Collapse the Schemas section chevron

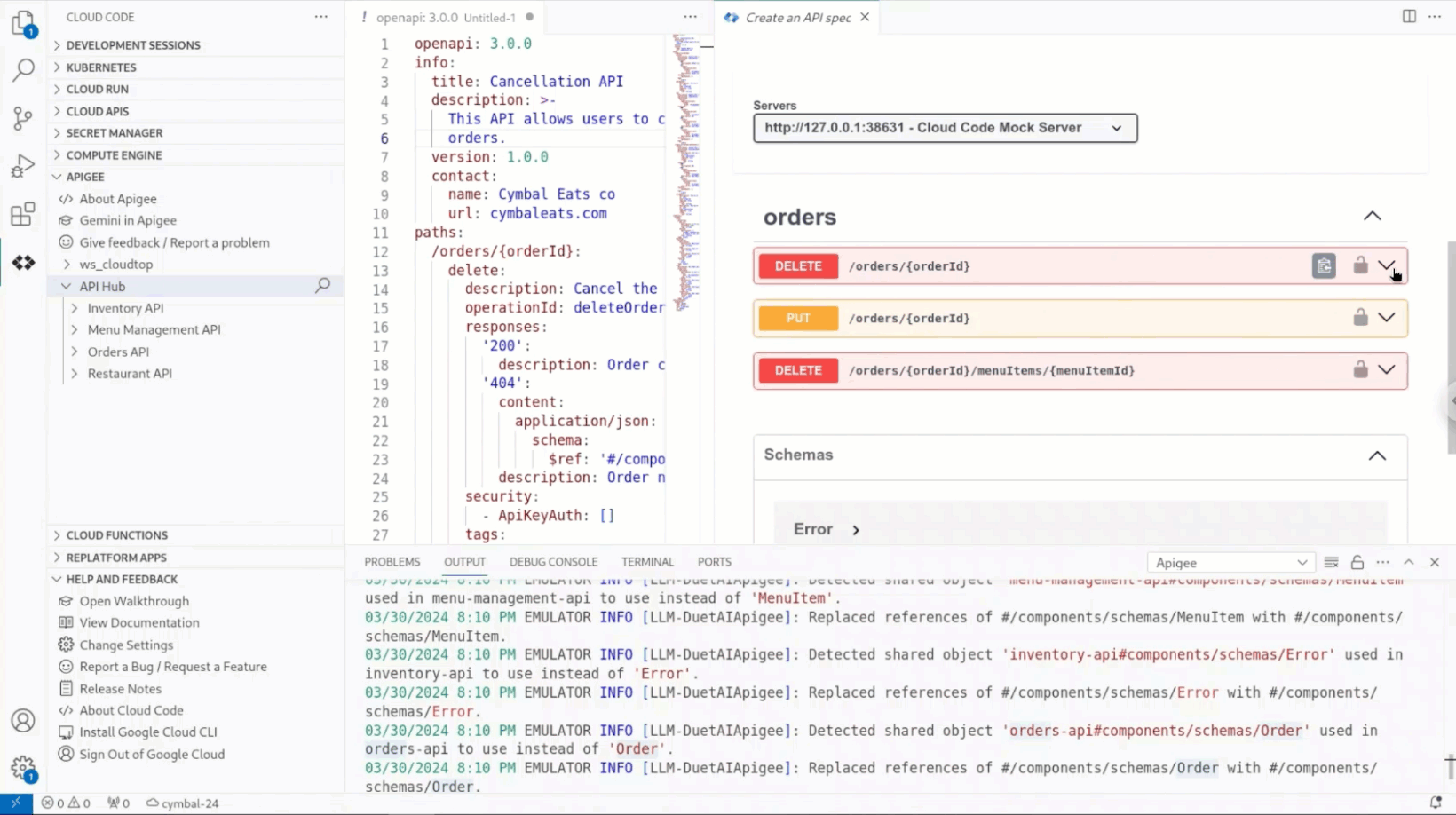pyautogui.click(x=1377, y=455)
